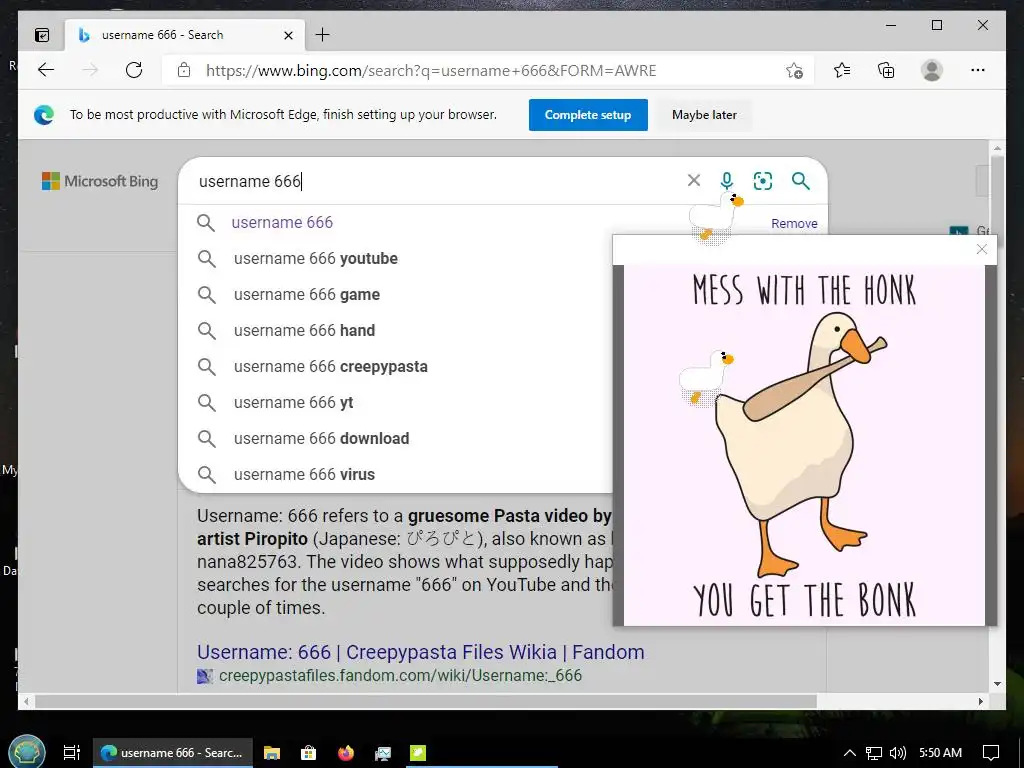
Task: Open notification center icon
Action: click(x=991, y=753)
